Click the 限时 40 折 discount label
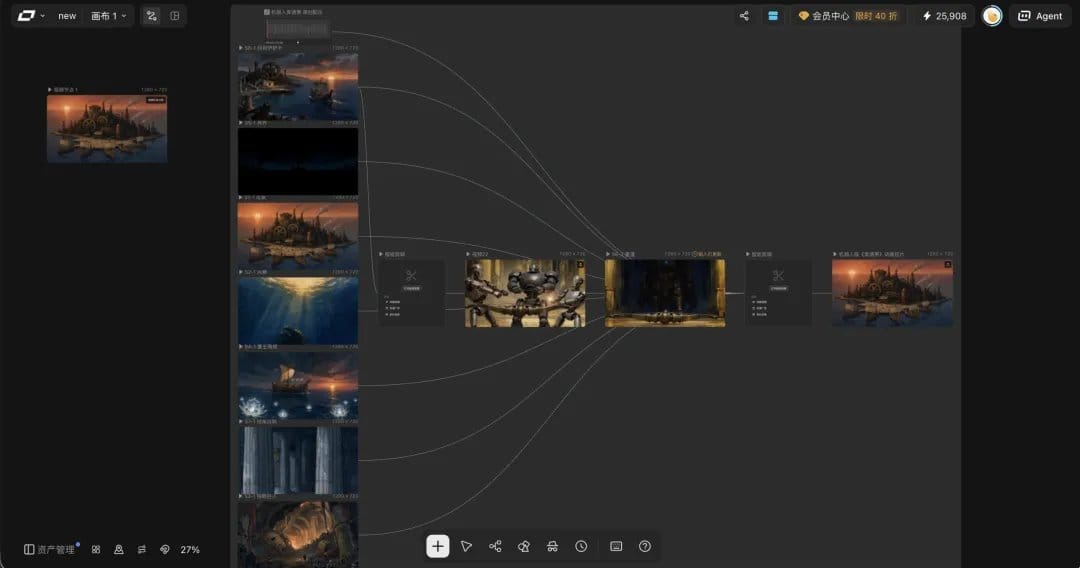The height and width of the screenshot is (568, 1080). pos(875,16)
